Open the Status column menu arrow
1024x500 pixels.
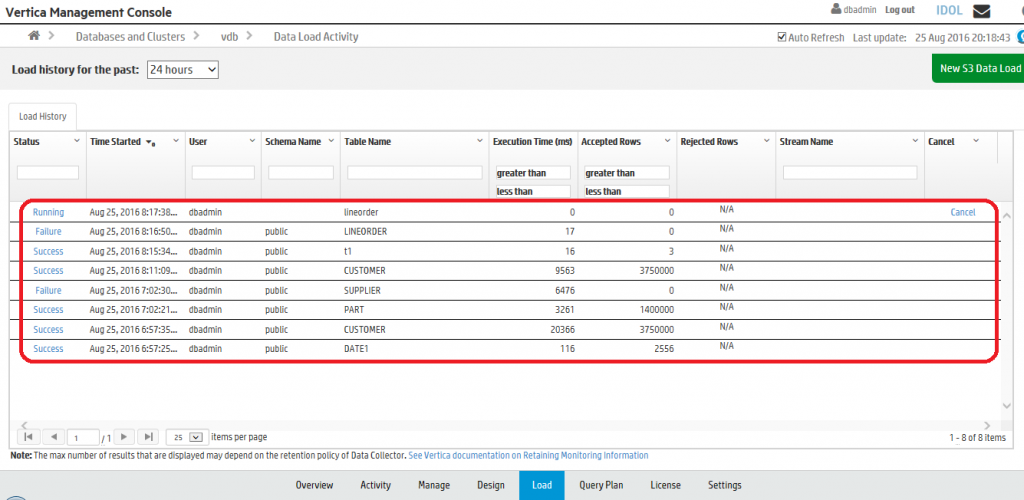click(x=76, y=141)
